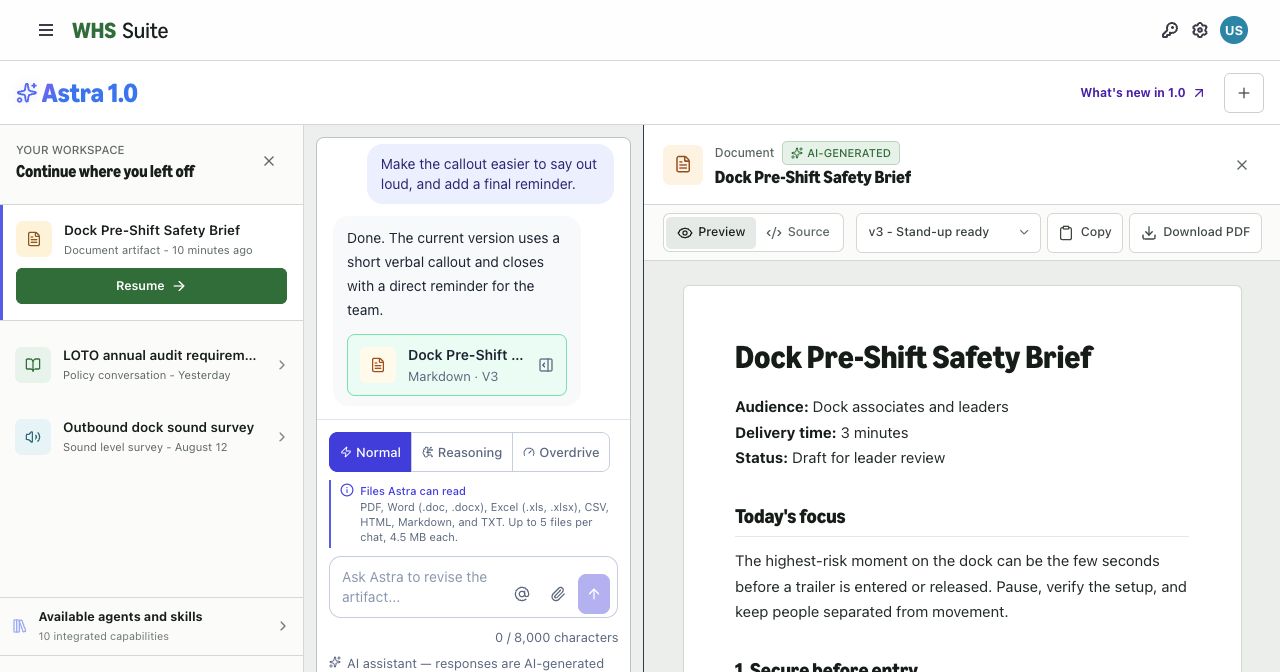The image size is (1280, 672).
Task: Open LOTO annual audit requirements conversation
Action: (x=151, y=364)
